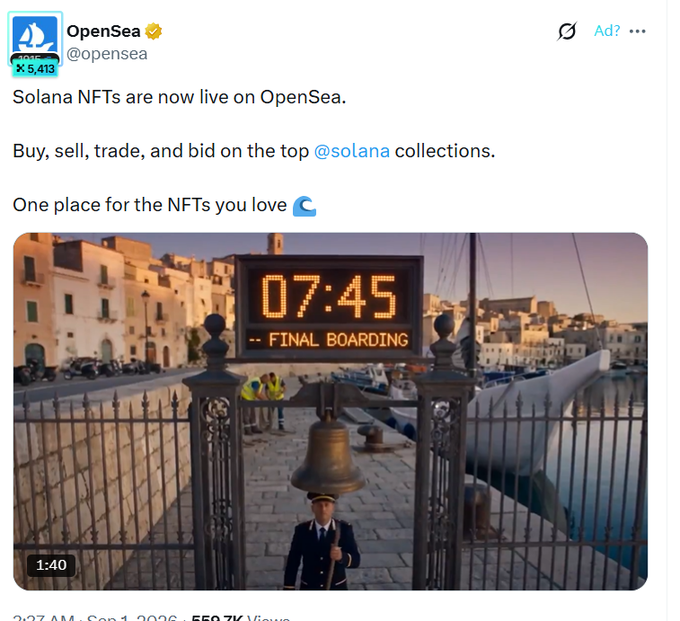Screen dimensions: 680x621
Task: Click the sailboat logo in the avatar
Action: pyautogui.click(x=35, y=35)
